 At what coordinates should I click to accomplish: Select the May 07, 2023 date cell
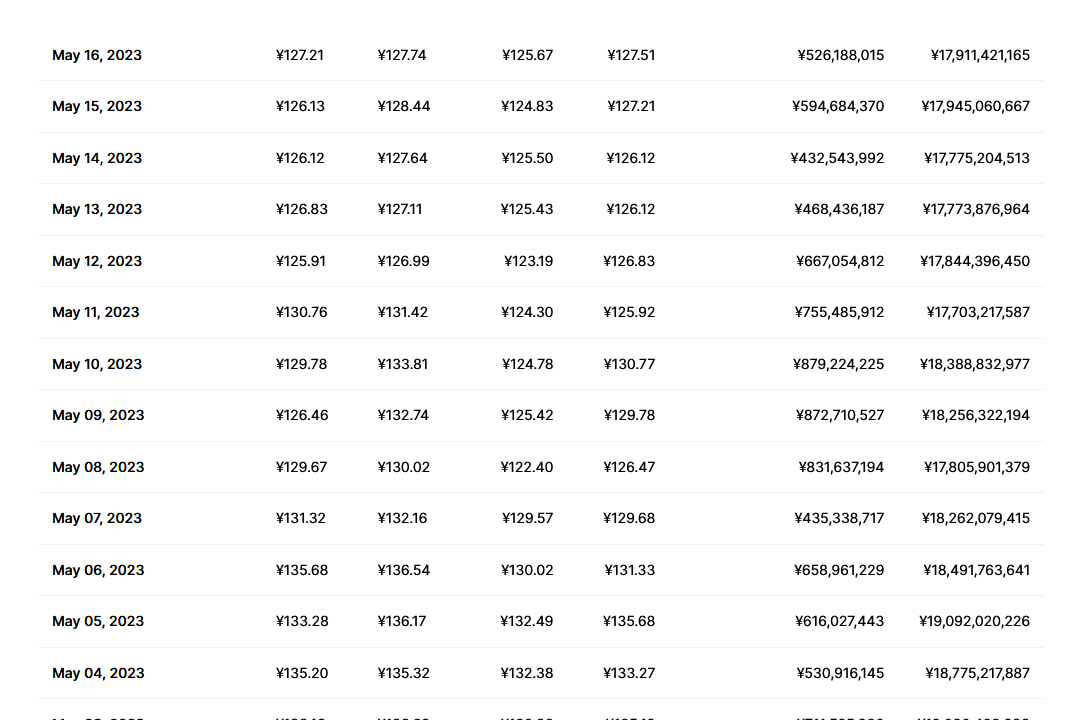pyautogui.click(x=97, y=518)
